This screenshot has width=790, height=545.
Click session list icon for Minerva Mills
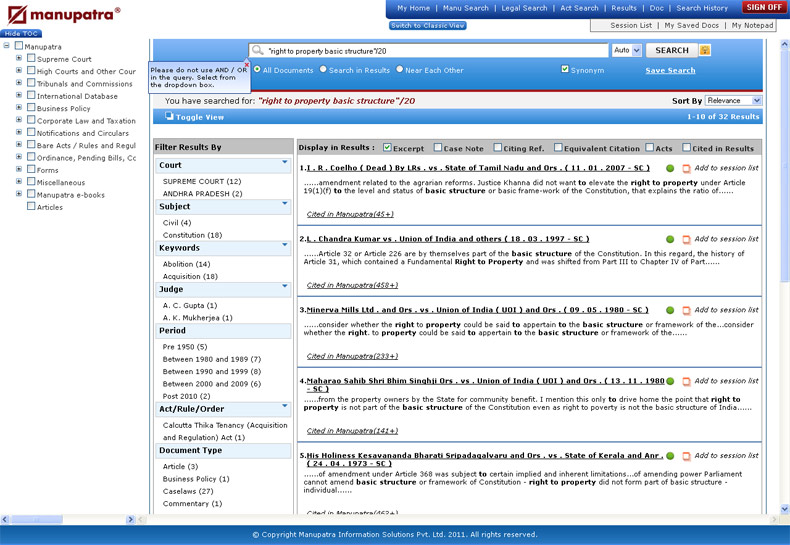(x=686, y=310)
